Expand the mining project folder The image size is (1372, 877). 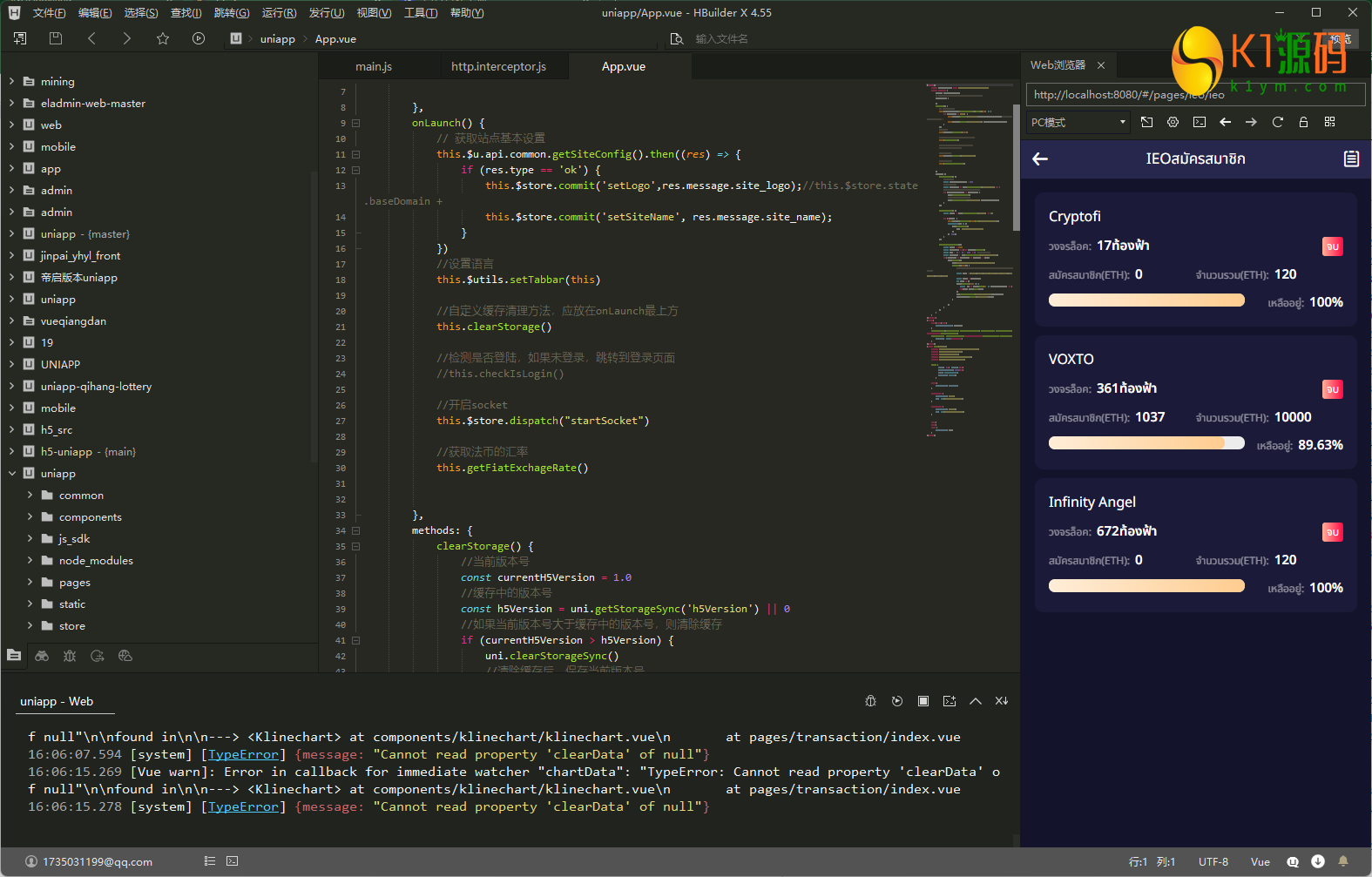click(11, 82)
